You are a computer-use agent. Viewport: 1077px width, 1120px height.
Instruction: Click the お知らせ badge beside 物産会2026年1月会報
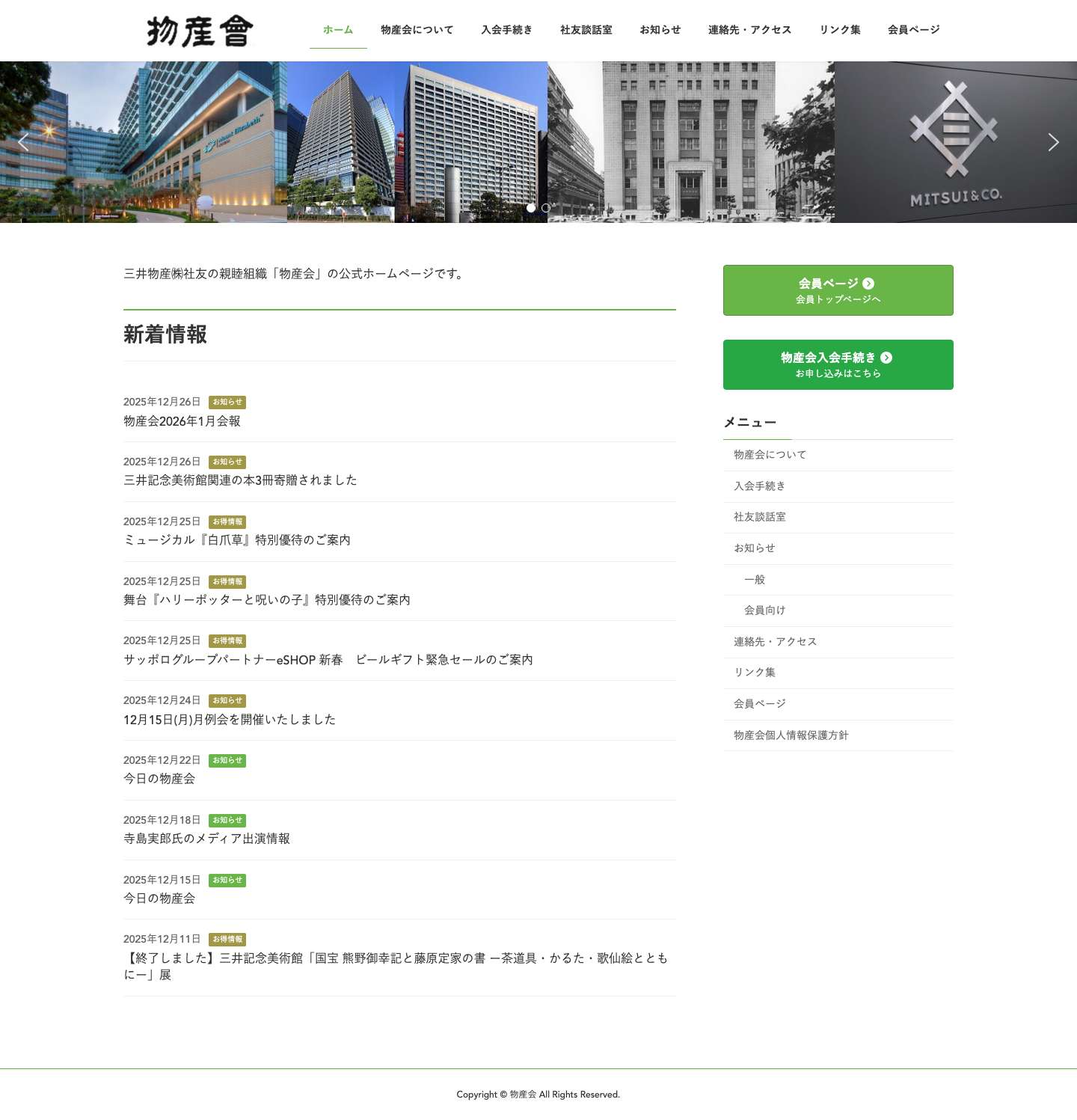[227, 402]
